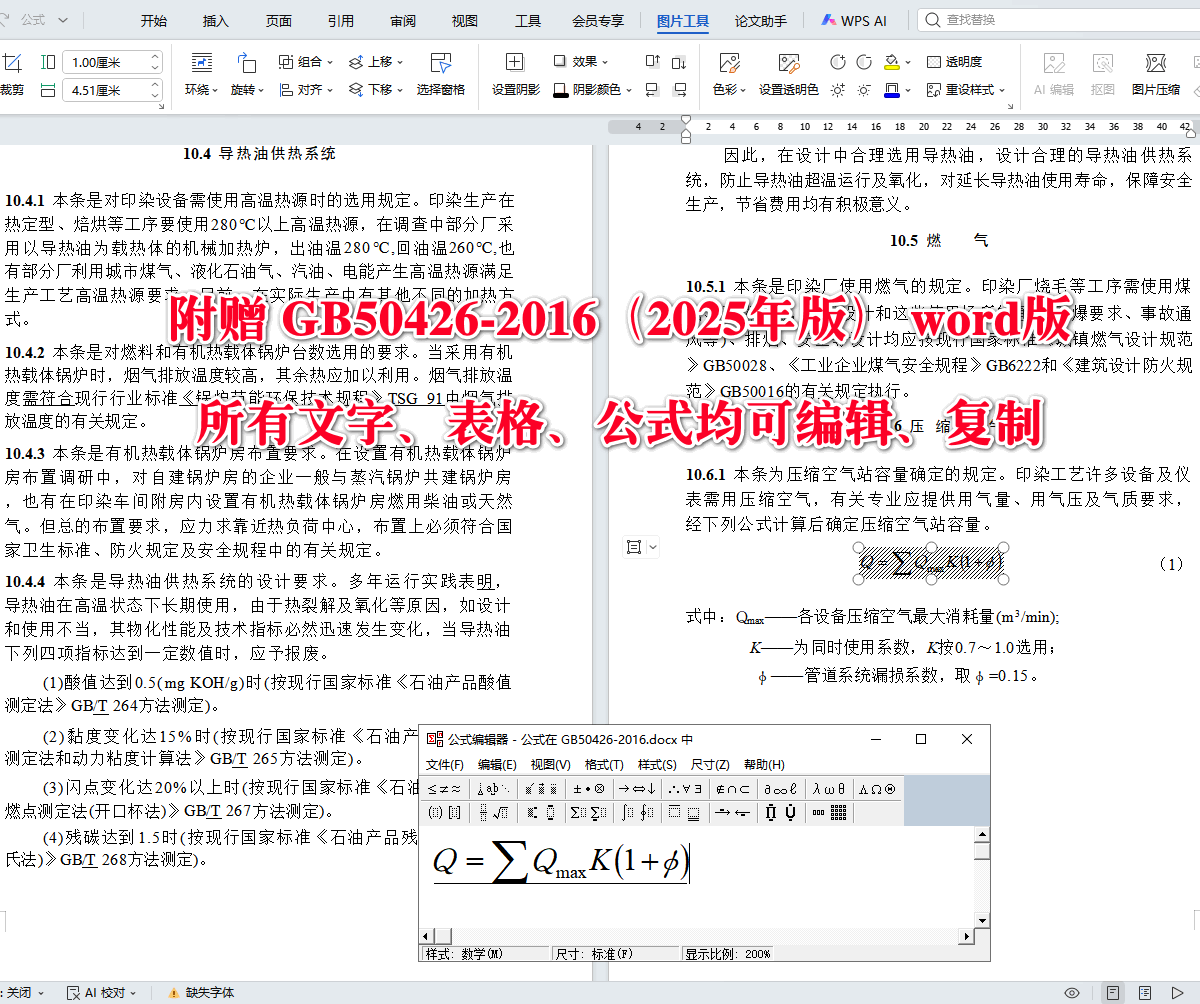This screenshot has height=1004, width=1200.
Task: Open operator symbols palette (±•⊗) in equation editor
Action: tap(589, 789)
